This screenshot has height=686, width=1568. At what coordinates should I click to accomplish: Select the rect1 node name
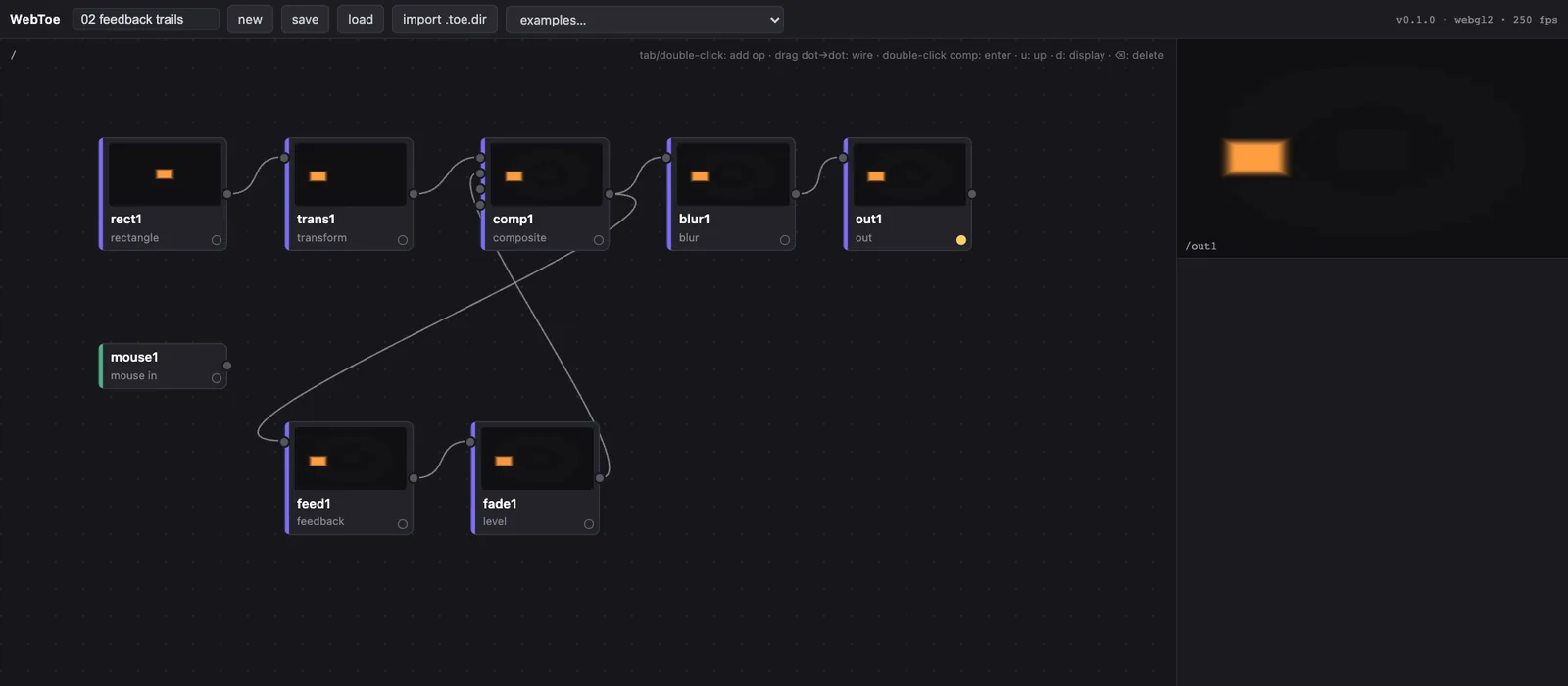point(125,219)
